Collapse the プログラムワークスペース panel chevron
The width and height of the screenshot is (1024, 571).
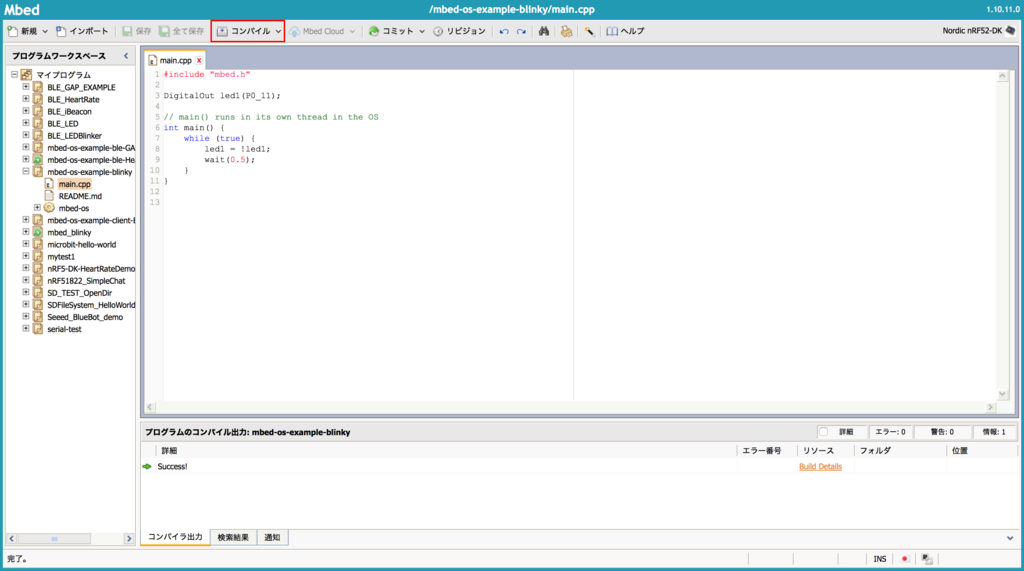click(x=126, y=56)
